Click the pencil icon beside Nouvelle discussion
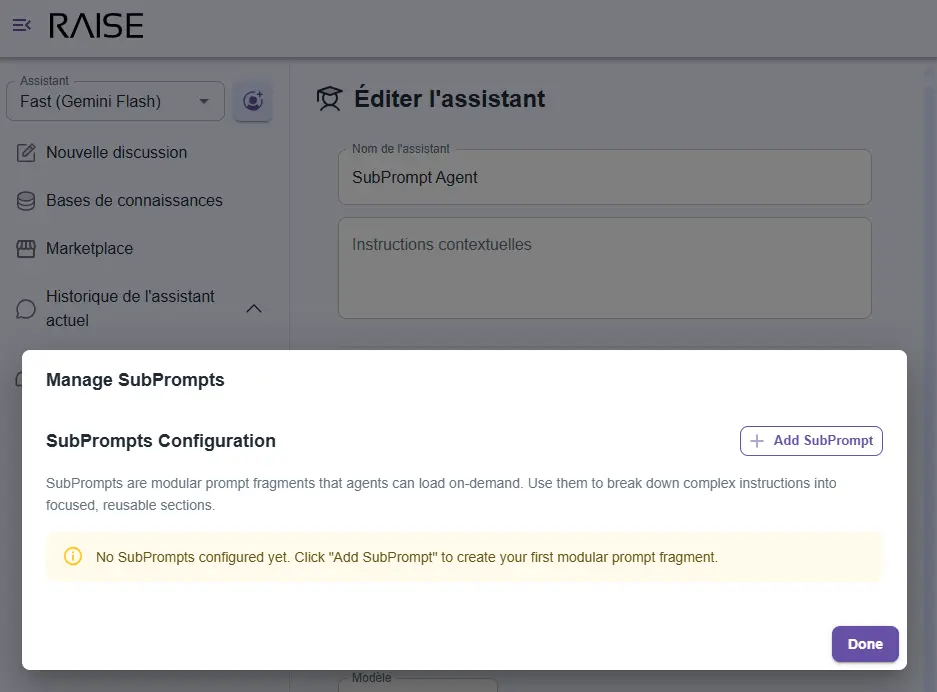937x692 pixels. click(x=27, y=153)
